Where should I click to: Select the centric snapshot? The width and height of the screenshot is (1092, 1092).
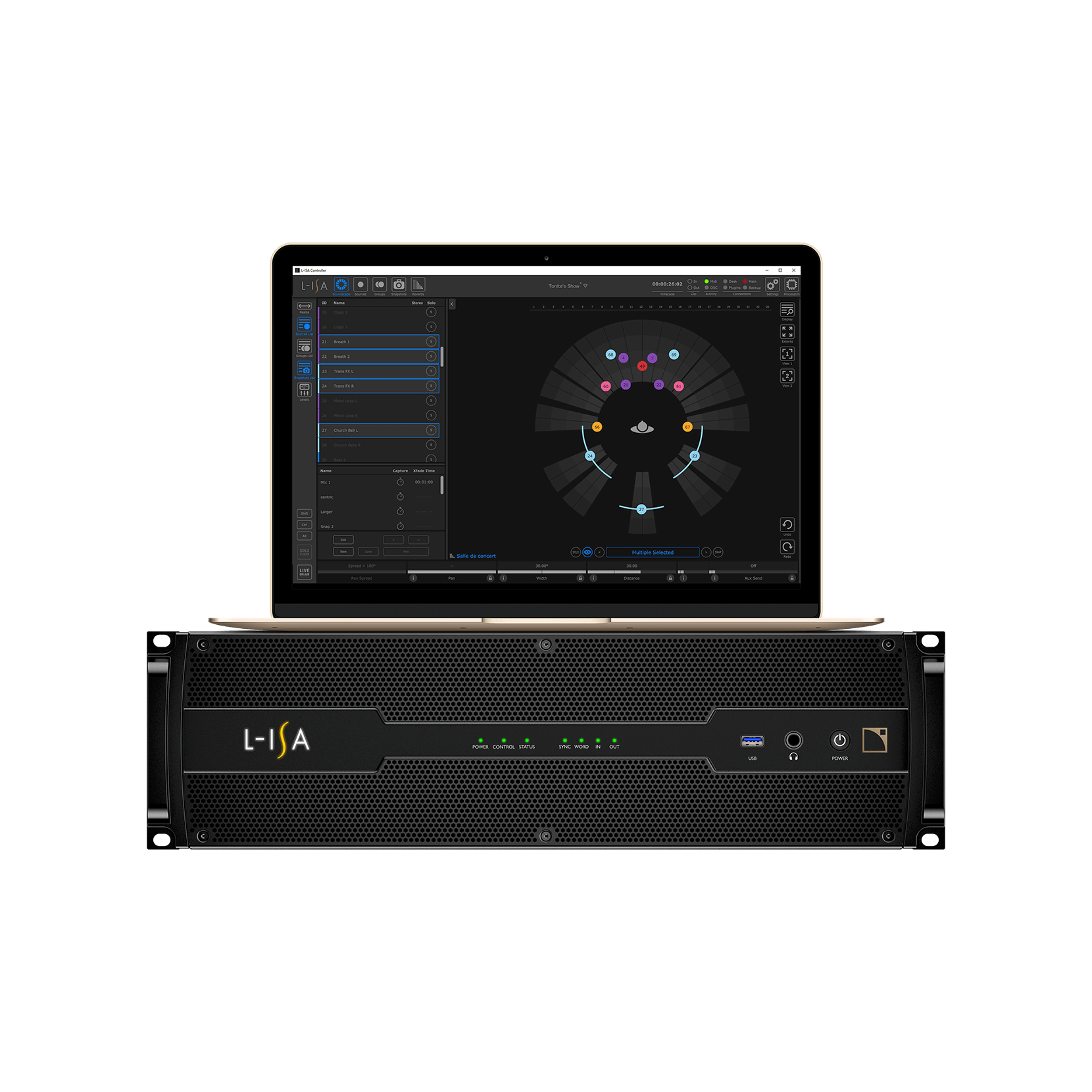(378, 497)
